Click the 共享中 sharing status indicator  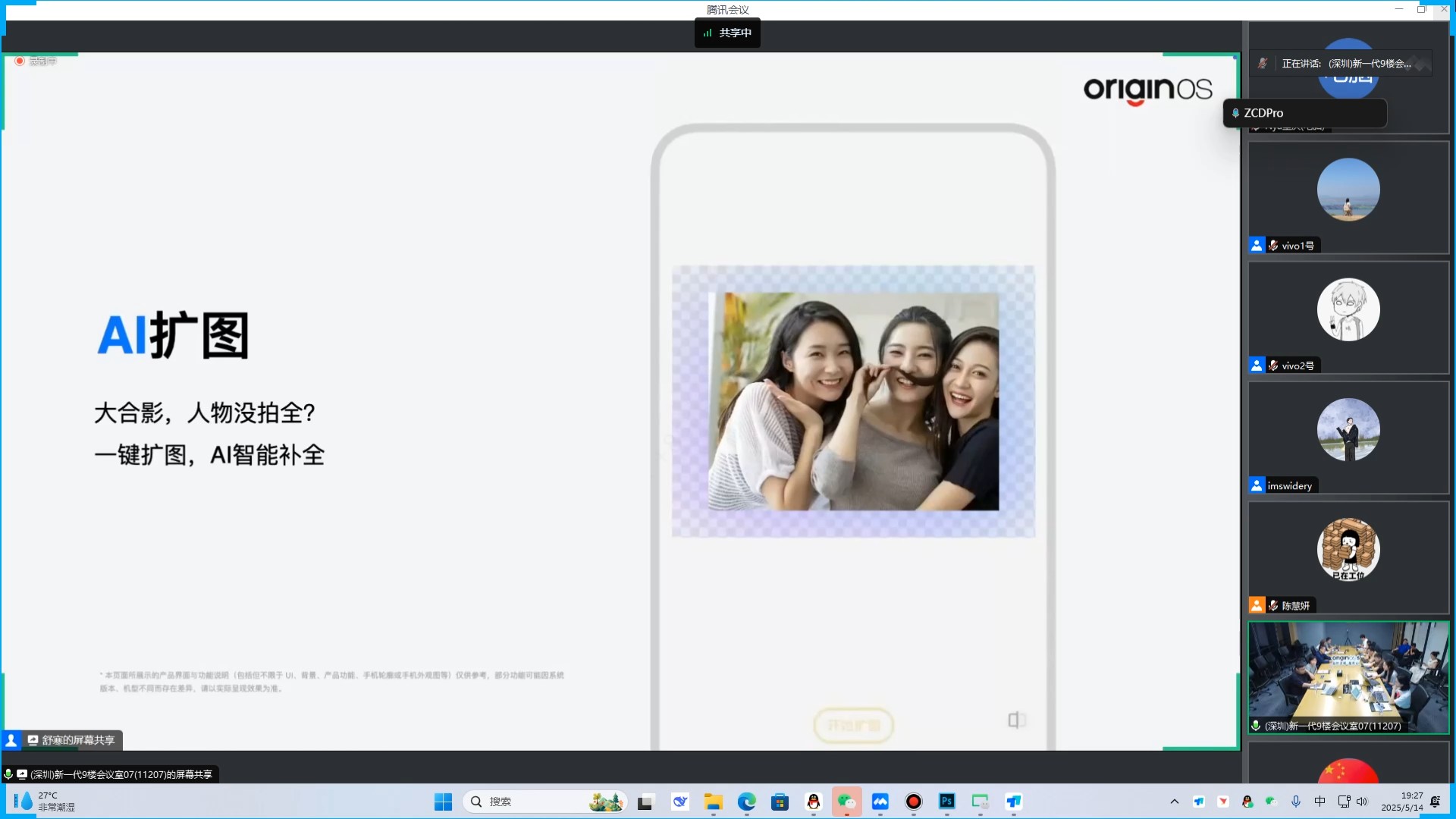727,33
